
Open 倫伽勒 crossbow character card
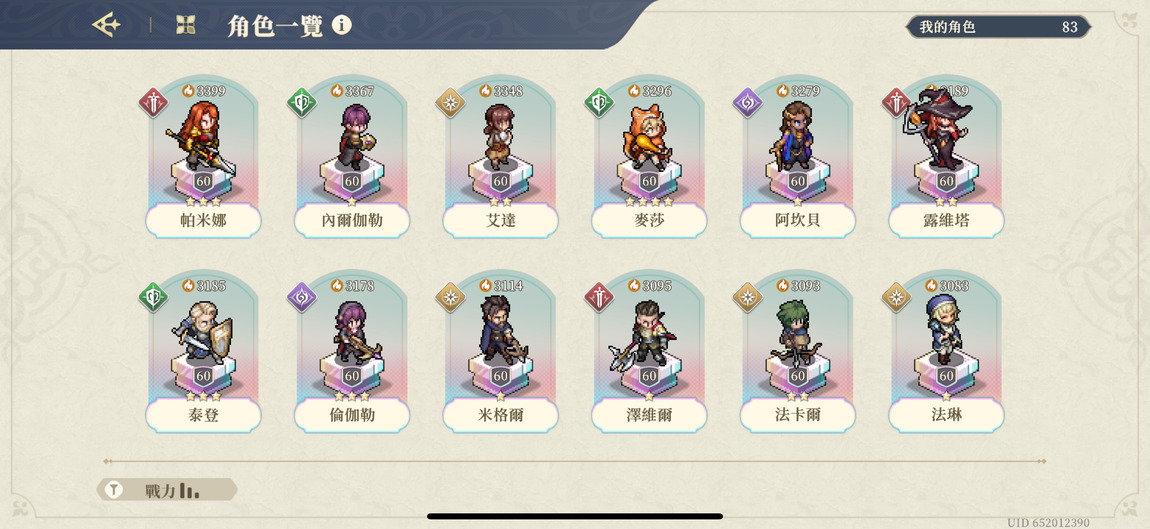[x=352, y=351]
